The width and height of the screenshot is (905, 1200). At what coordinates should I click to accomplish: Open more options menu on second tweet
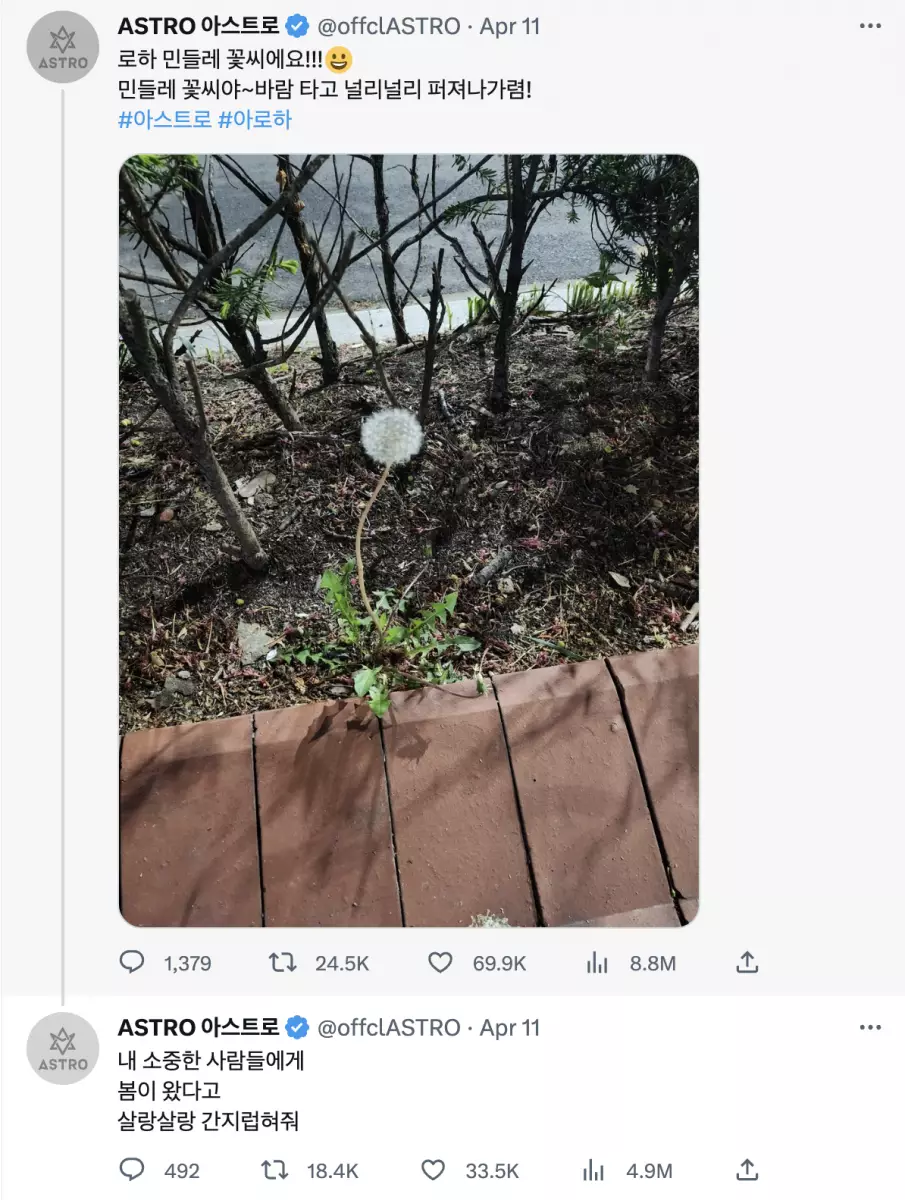[x=870, y=1027]
